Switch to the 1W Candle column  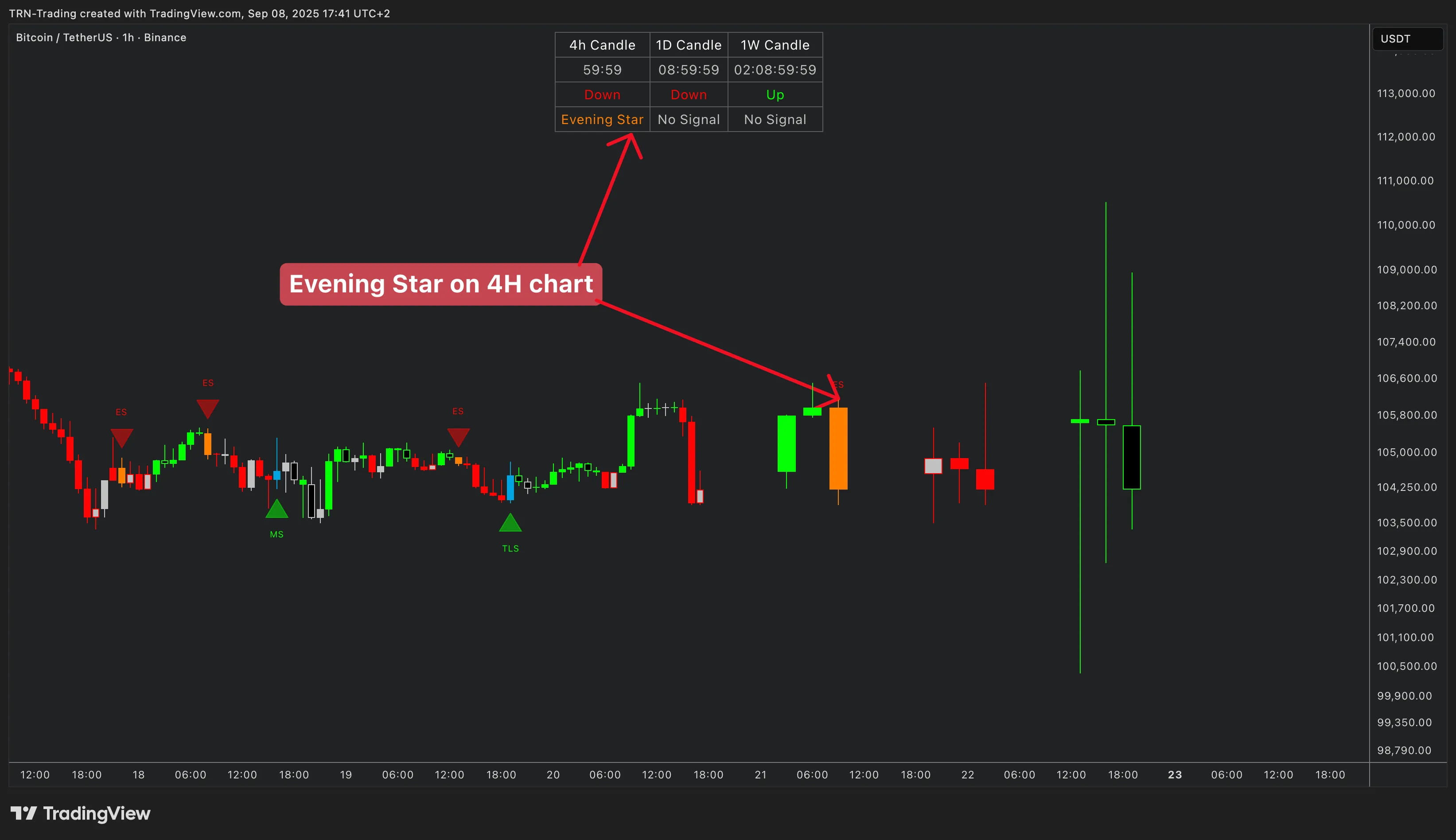pyautogui.click(x=775, y=44)
